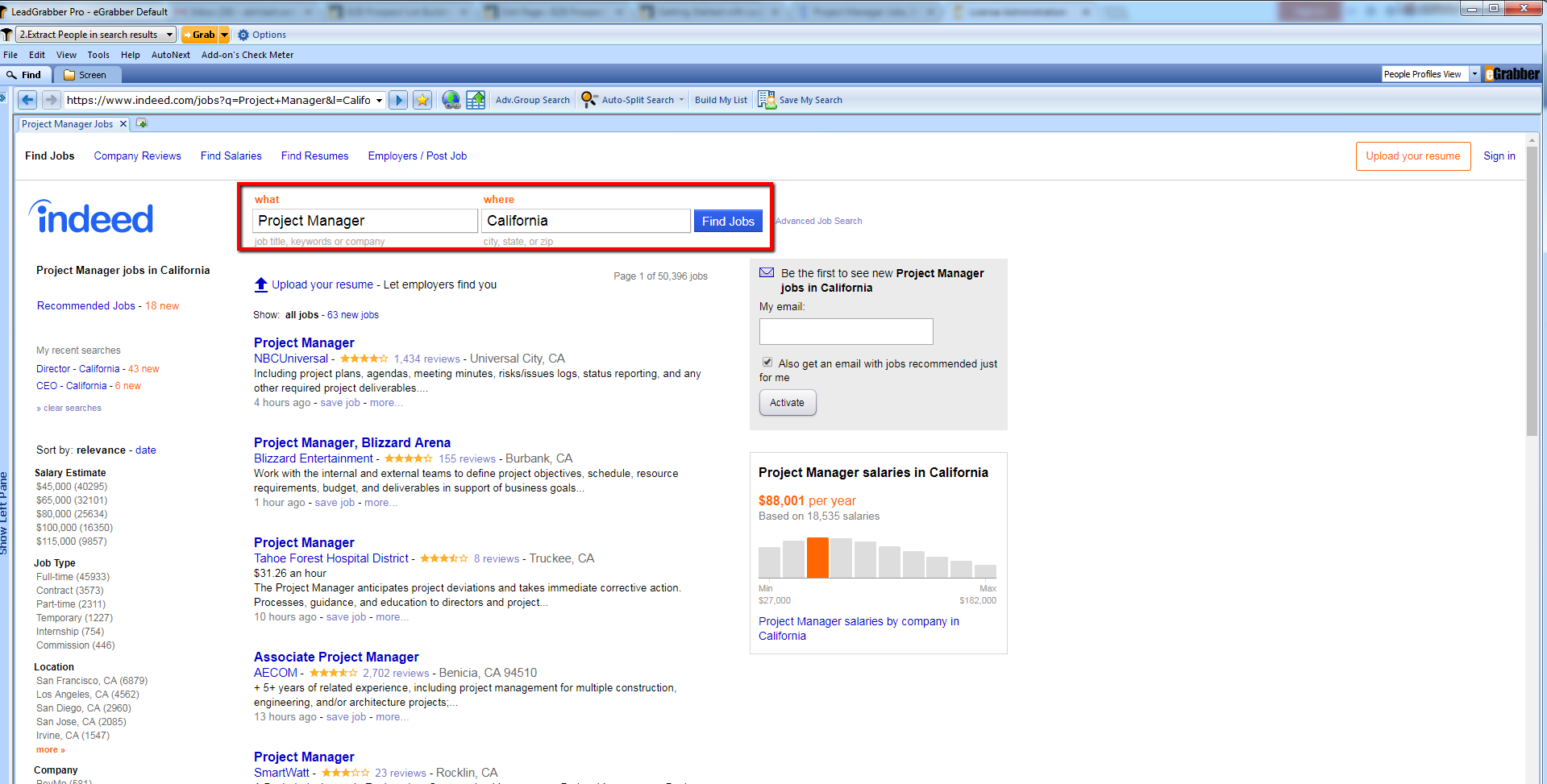Click the My email input field
Screen dimensions: 1547x784
pos(845,331)
